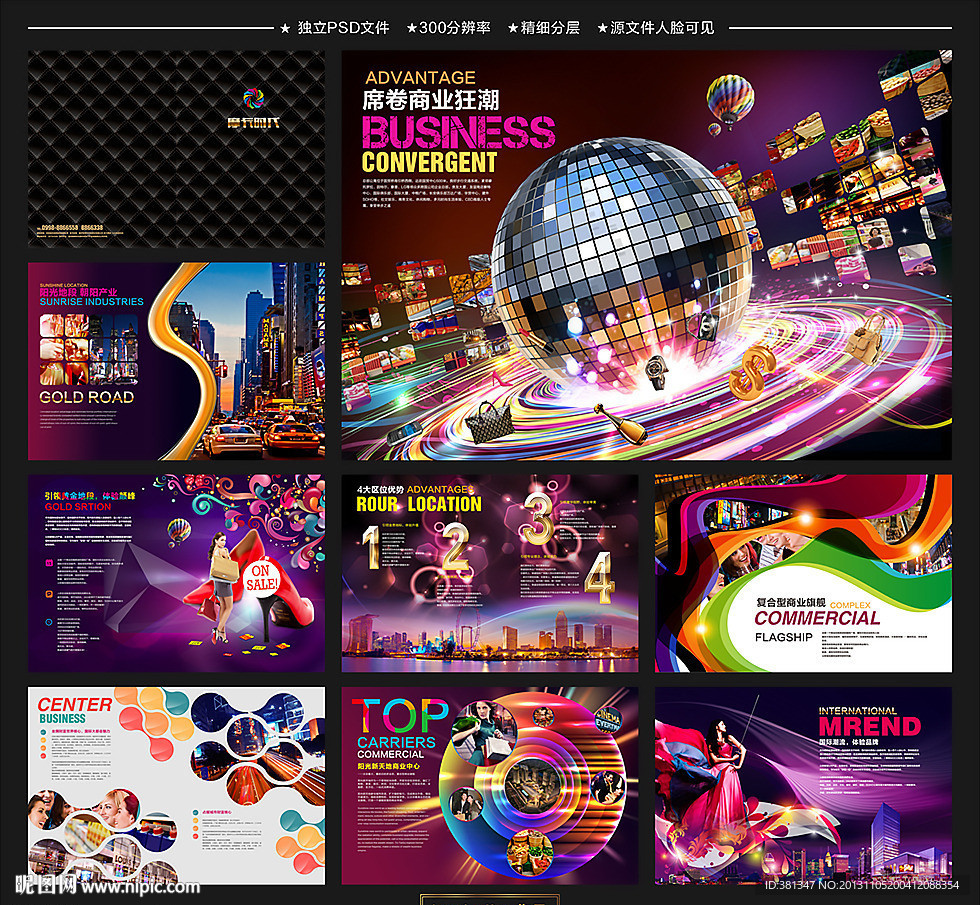Screen dimensions: 980x905
Task: Click the header text "300分辨率"
Action: (454, 28)
